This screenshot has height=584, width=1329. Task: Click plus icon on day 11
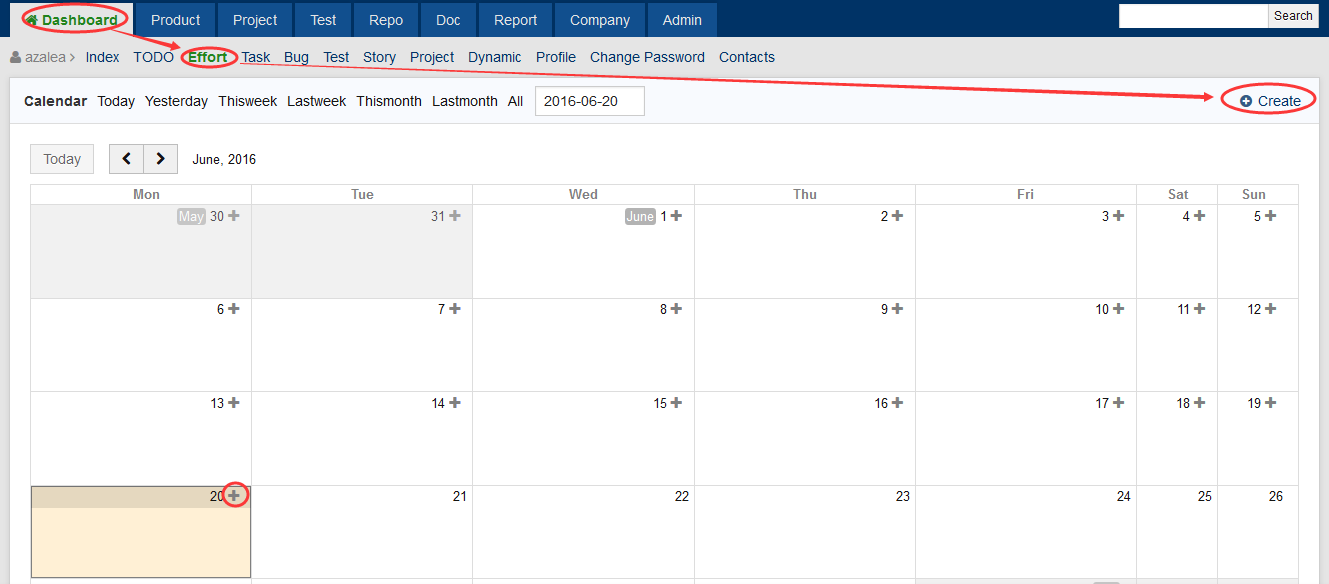tap(1199, 309)
